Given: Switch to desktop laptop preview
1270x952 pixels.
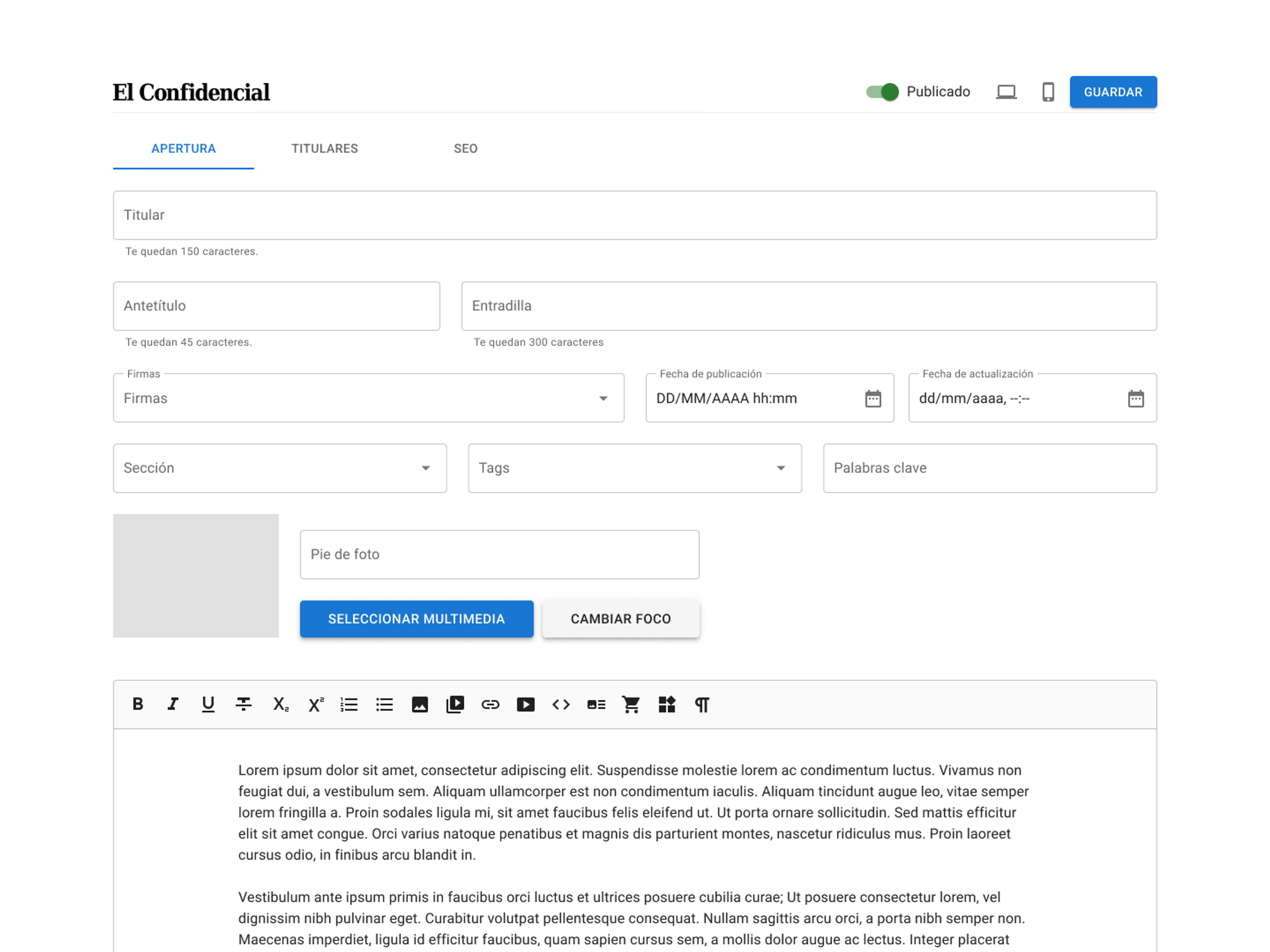Looking at the screenshot, I should point(1006,92).
